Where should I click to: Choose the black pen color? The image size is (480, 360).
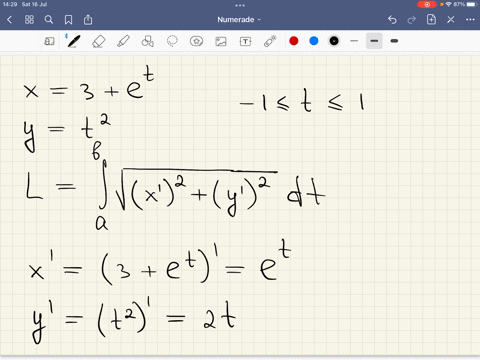[334, 41]
